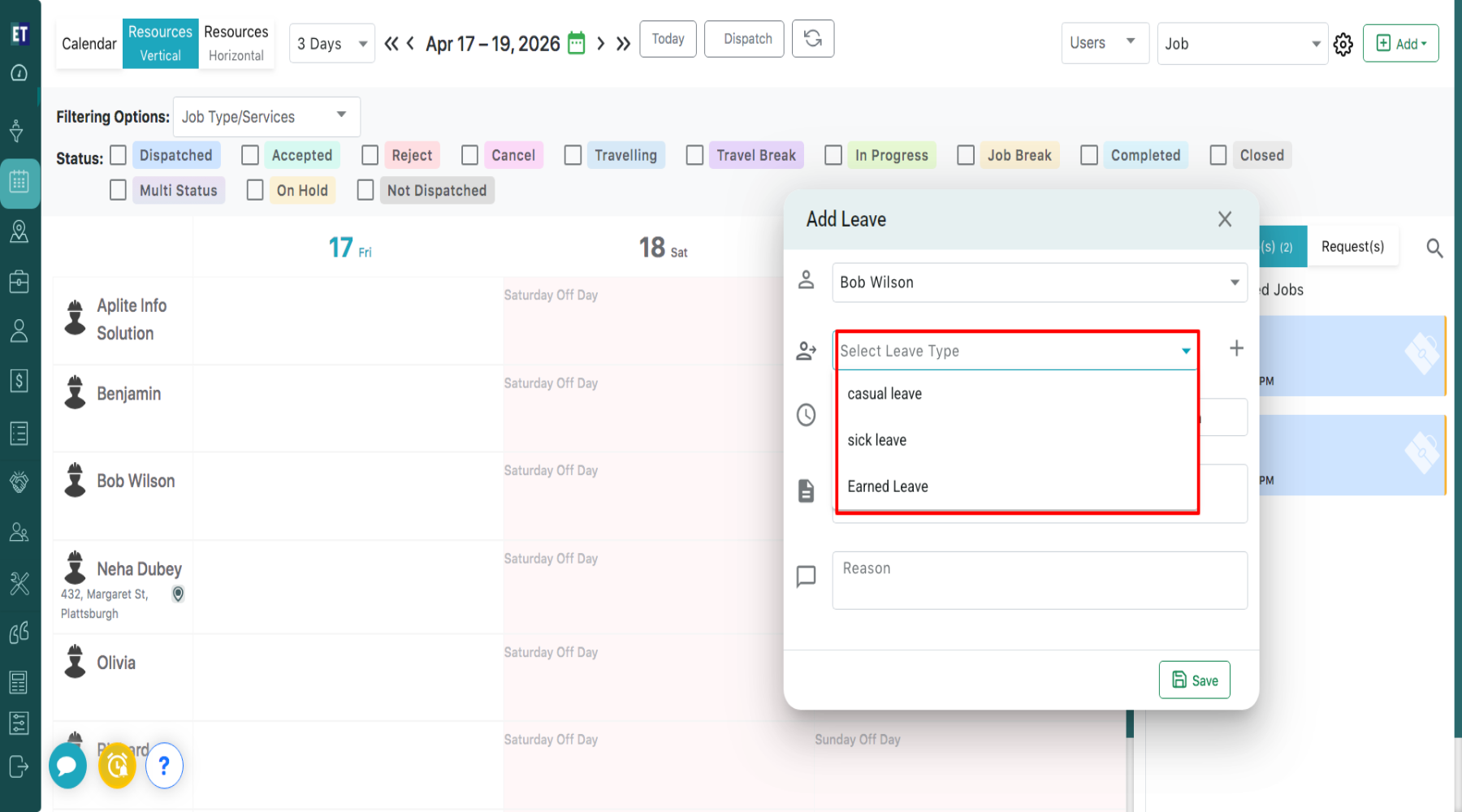Switch to Resources Horizontal tab

coord(236,44)
